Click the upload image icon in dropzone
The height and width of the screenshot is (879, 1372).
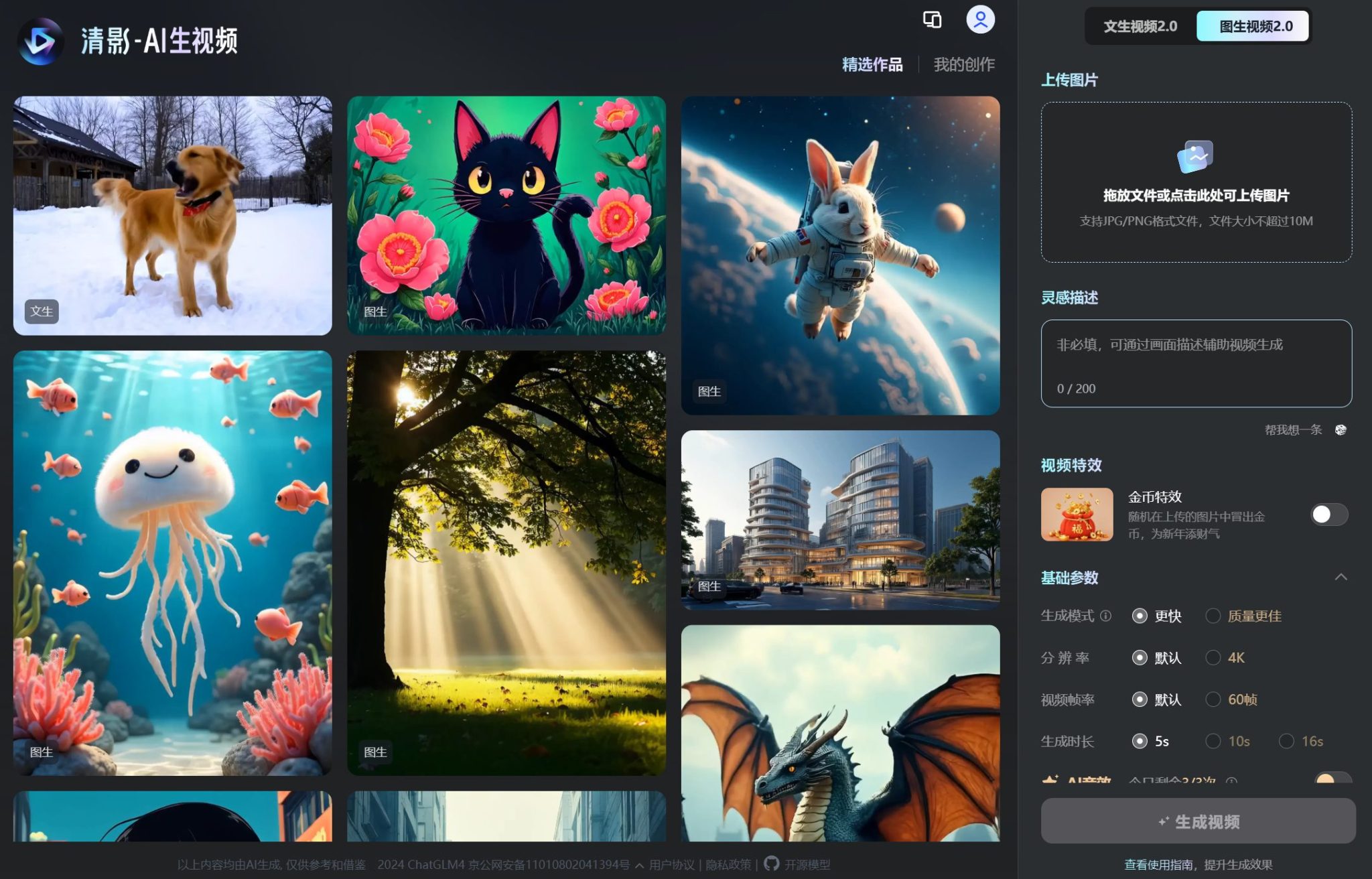click(1195, 157)
